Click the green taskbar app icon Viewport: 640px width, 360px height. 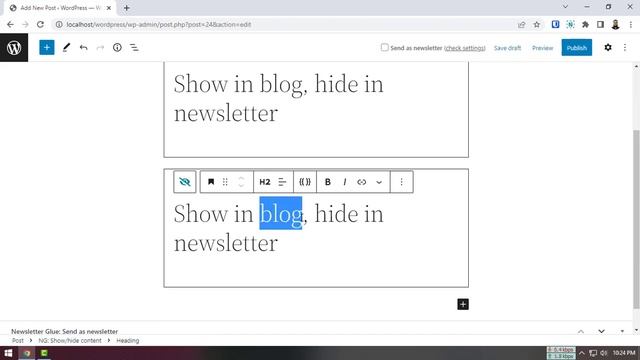[x=44, y=353]
